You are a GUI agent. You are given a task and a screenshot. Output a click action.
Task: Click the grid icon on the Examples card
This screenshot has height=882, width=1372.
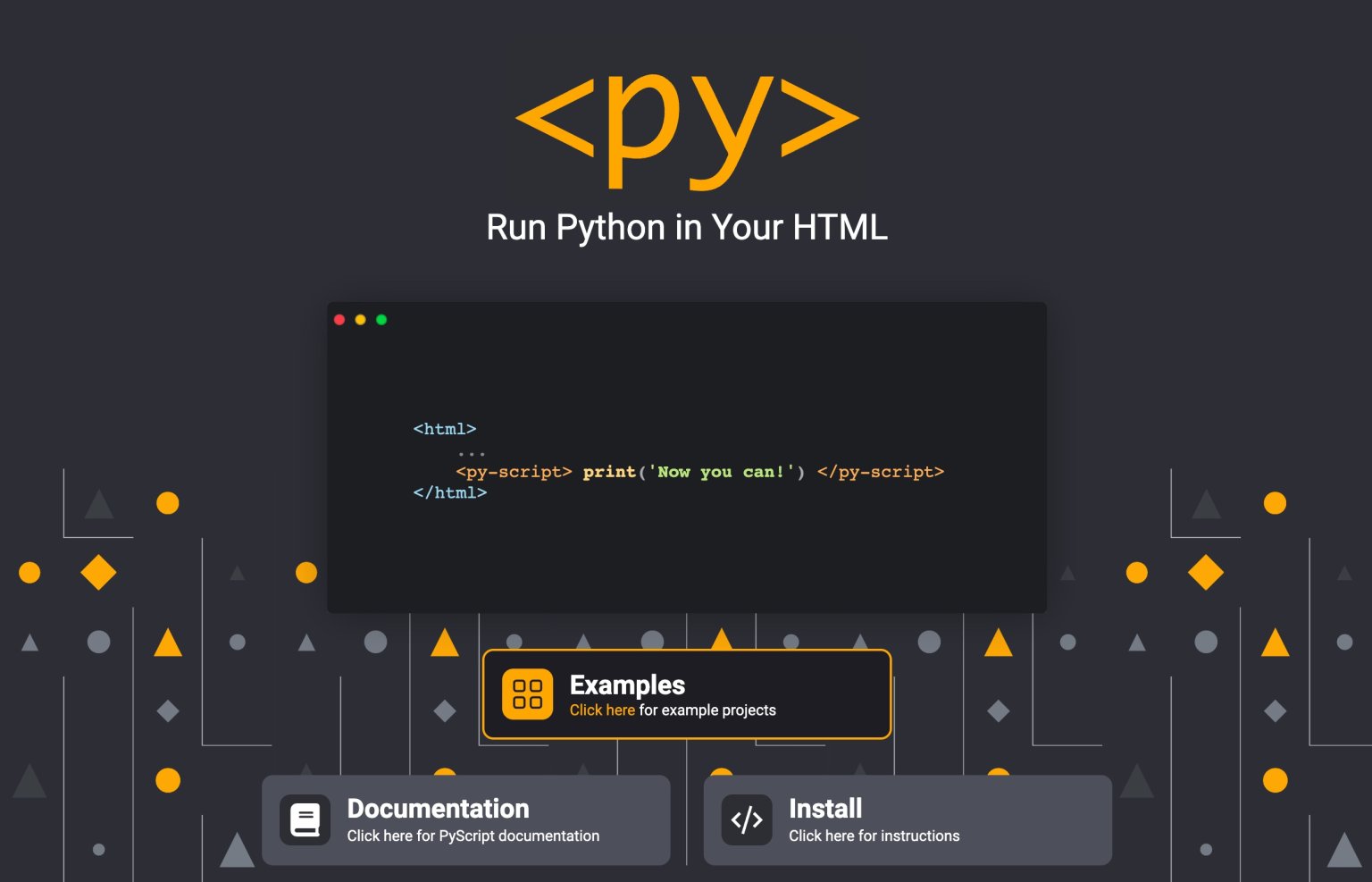click(527, 693)
